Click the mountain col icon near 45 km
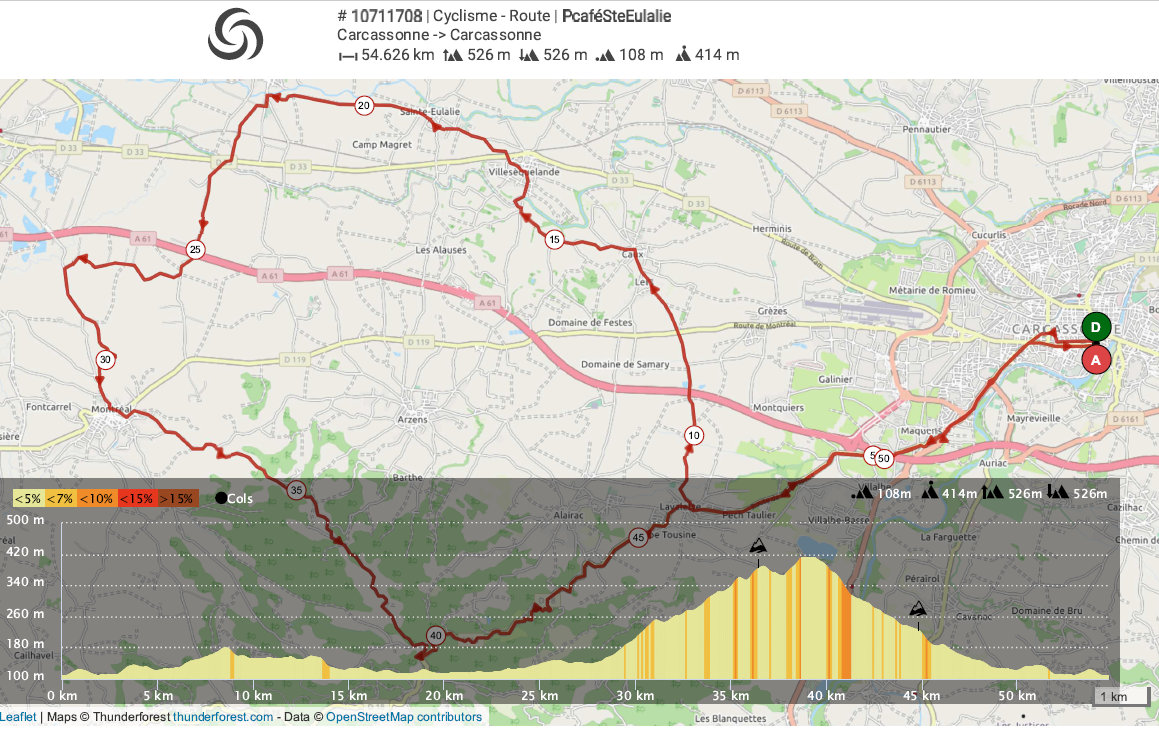The width and height of the screenshot is (1159, 730). [917, 608]
